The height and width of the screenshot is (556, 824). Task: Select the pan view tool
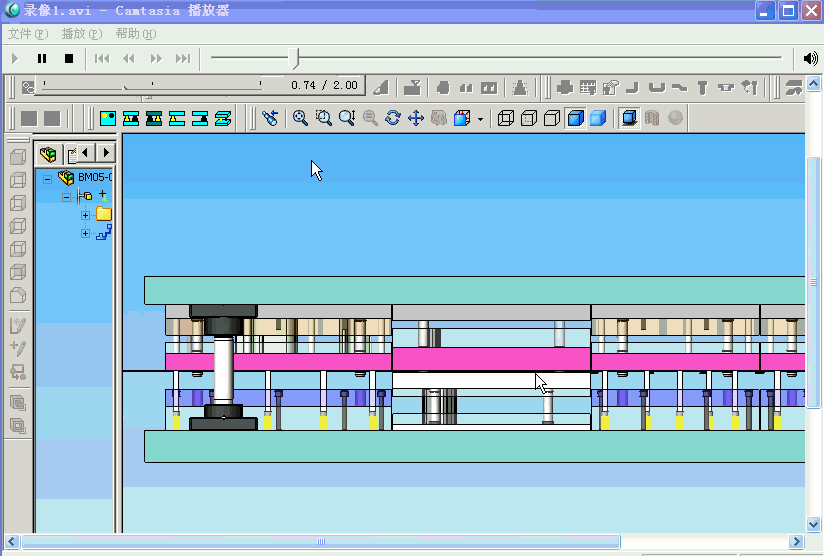416,118
